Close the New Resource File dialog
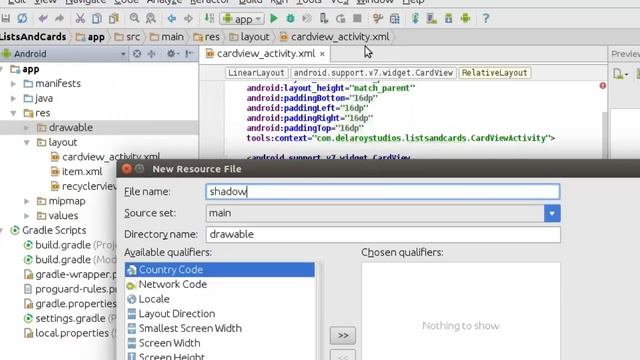Image resolution: width=640 pixels, height=360 pixels. [127, 169]
